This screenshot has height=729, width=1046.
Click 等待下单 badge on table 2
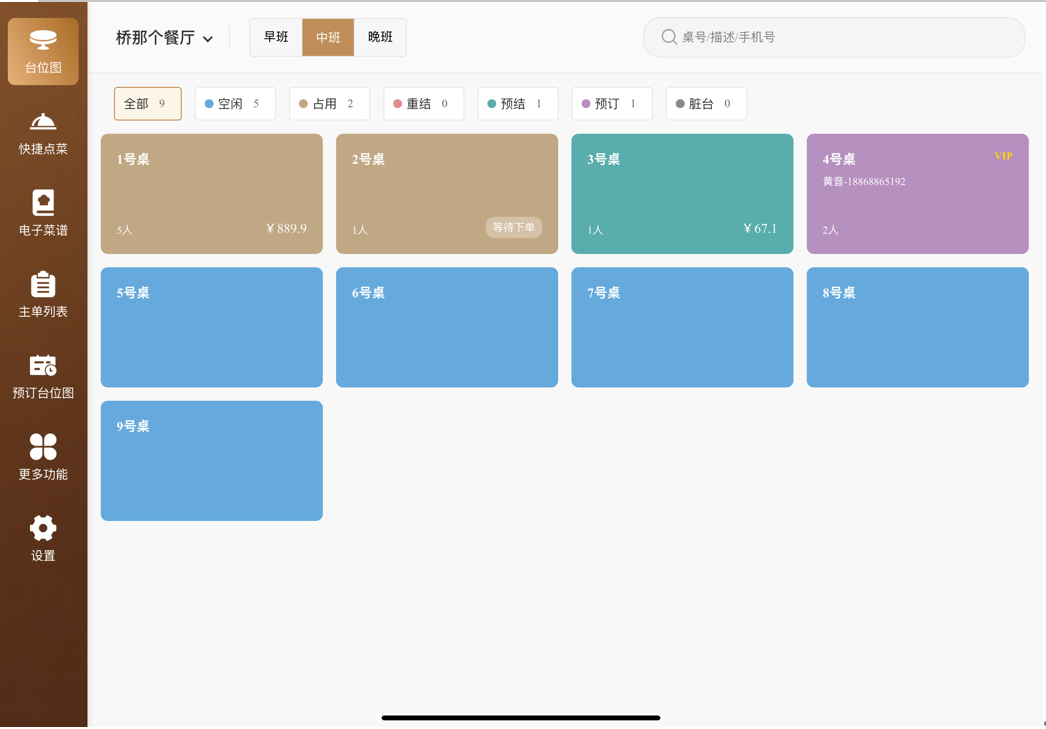coord(514,228)
